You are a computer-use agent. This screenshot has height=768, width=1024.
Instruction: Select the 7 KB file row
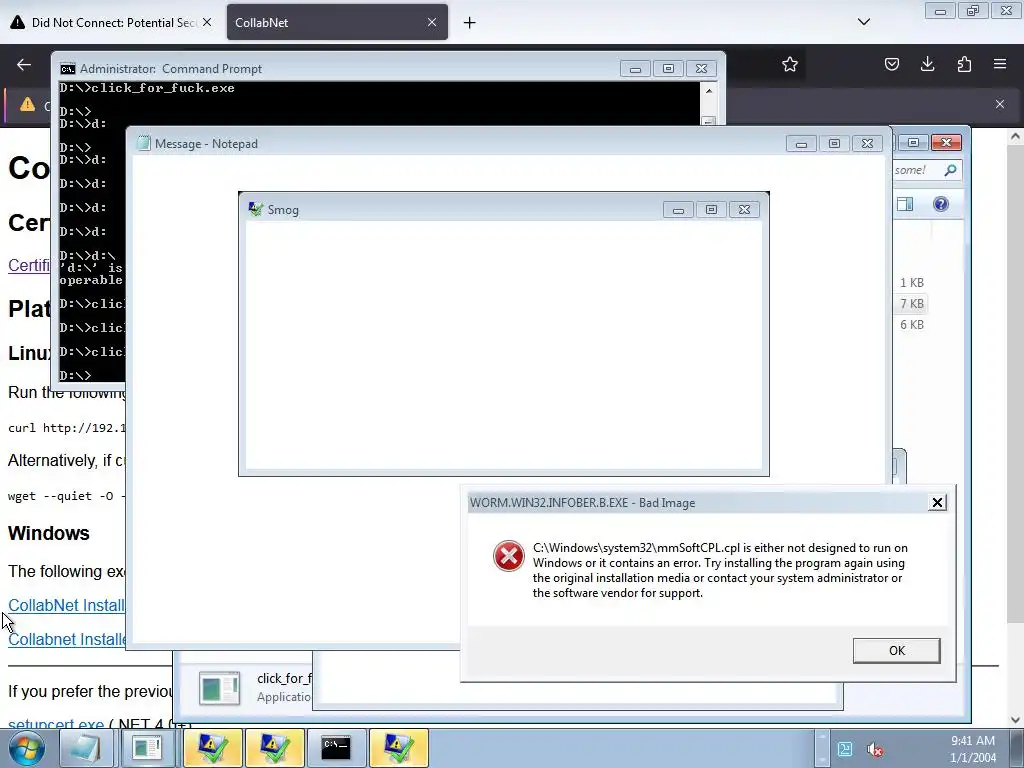coord(912,304)
